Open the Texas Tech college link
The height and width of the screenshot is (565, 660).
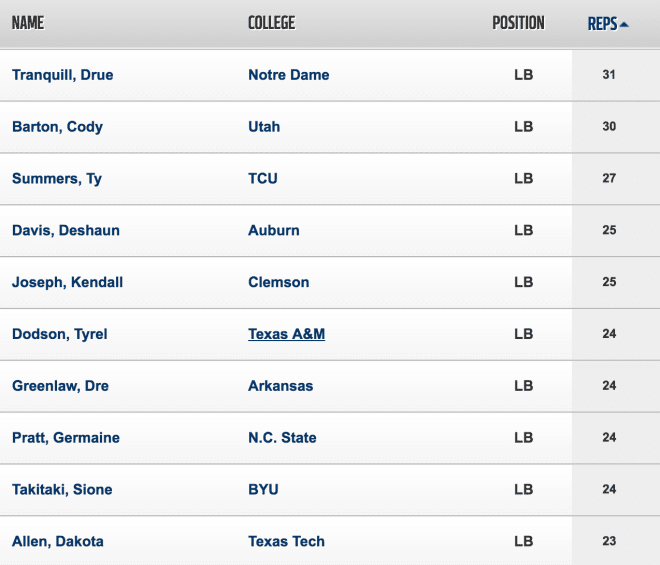click(286, 541)
